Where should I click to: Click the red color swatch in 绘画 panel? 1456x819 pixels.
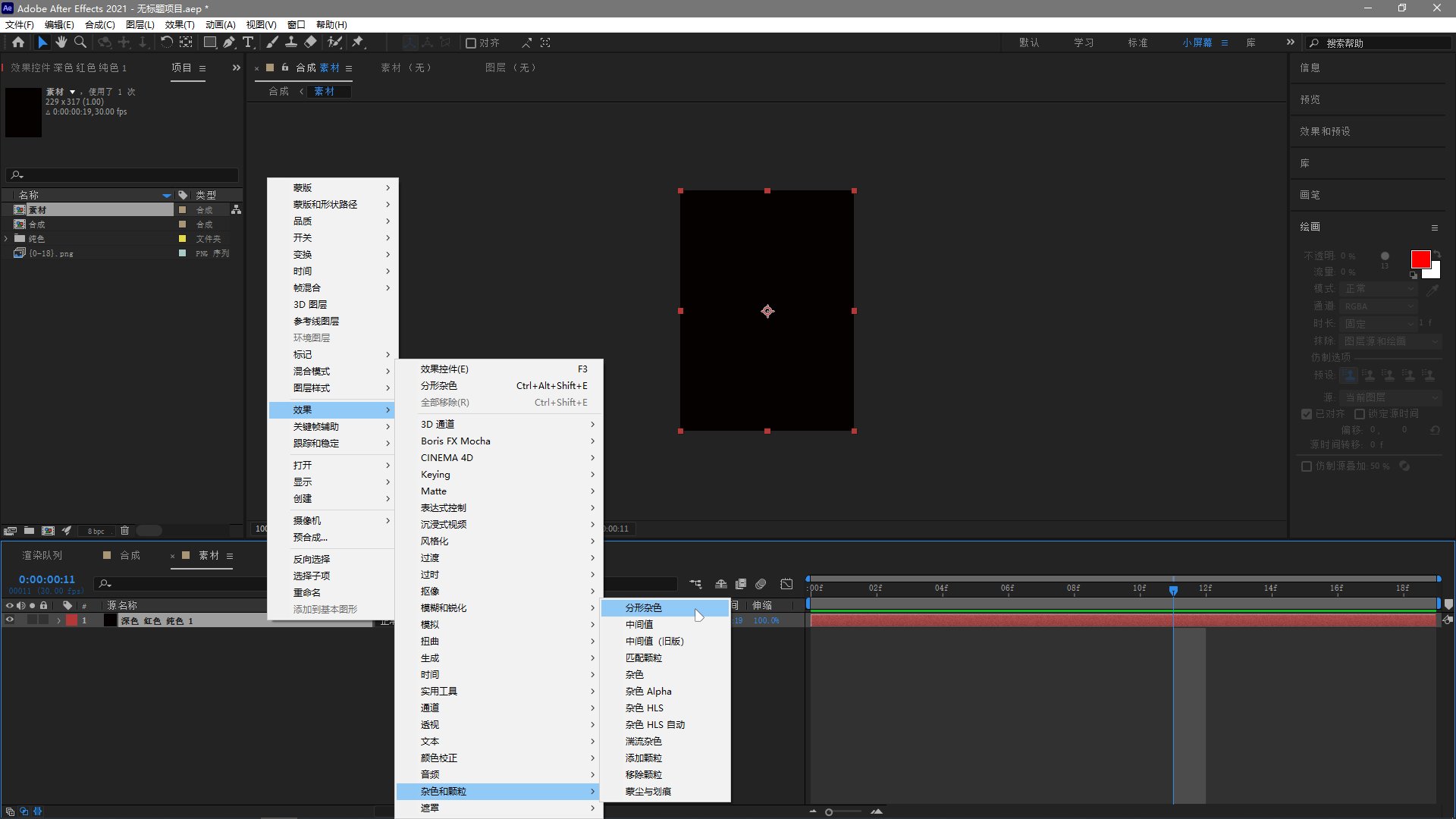1421,259
